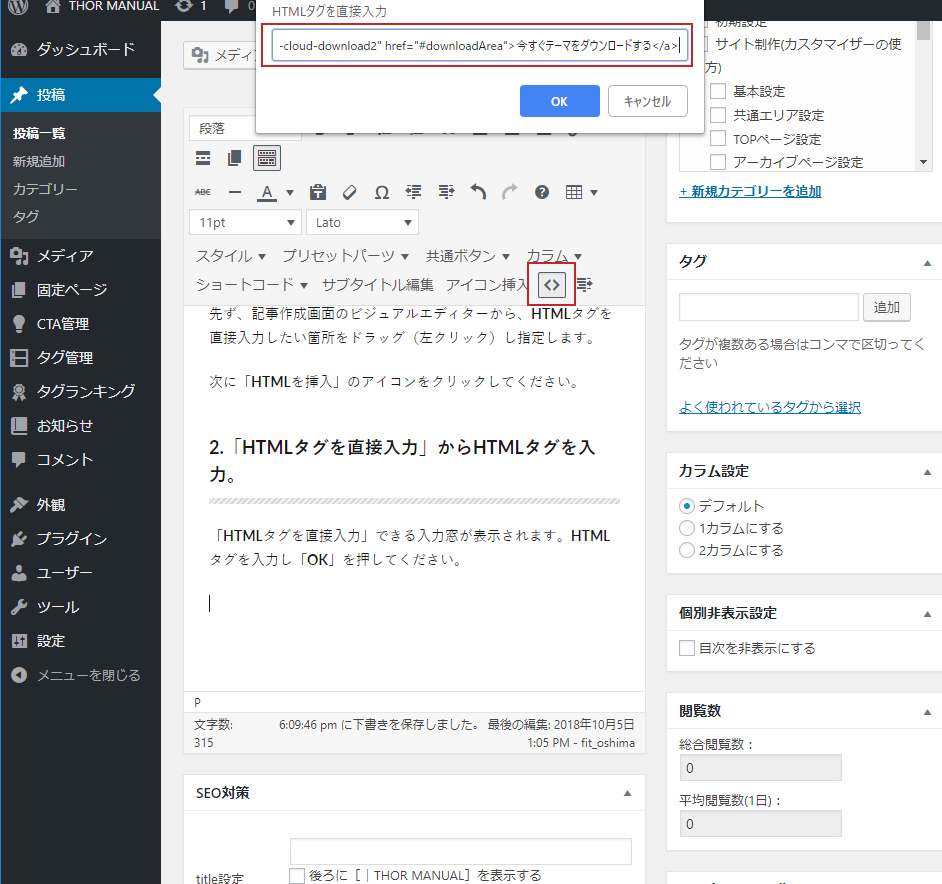Open the Lato font family dropdown
Image resolution: width=942 pixels, height=884 pixels.
tap(362, 222)
